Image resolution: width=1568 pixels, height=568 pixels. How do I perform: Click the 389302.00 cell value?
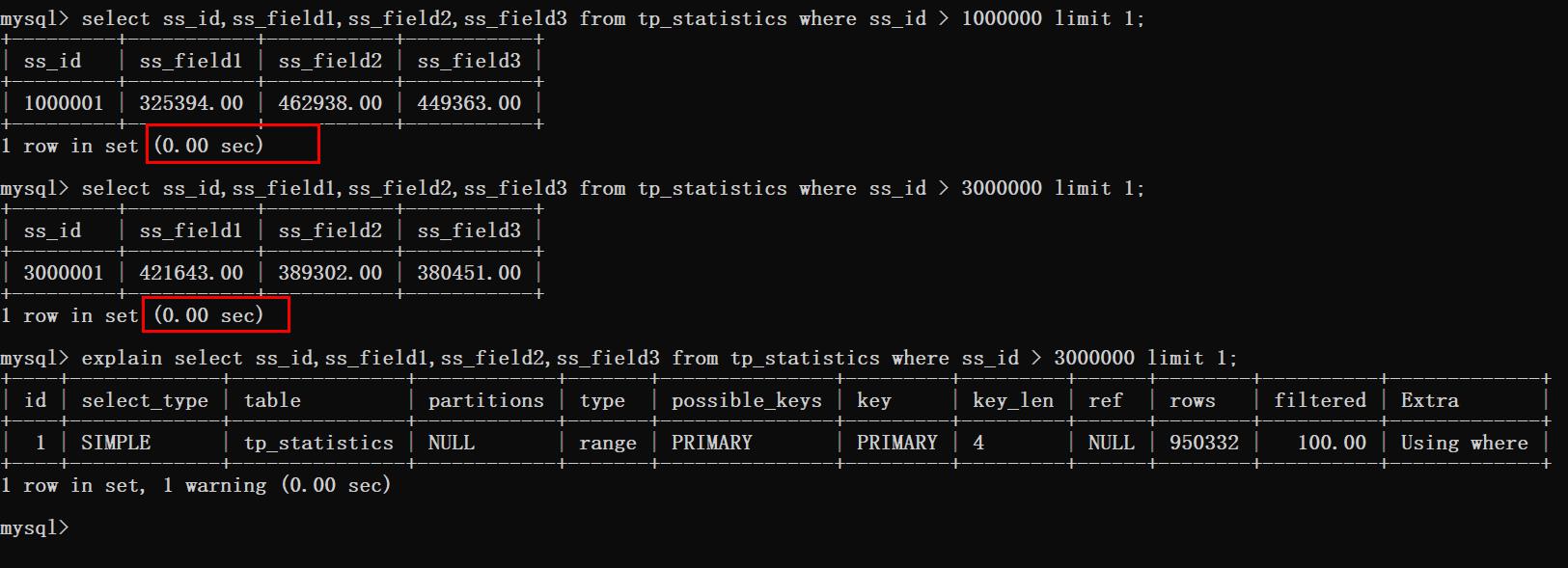pos(330,273)
